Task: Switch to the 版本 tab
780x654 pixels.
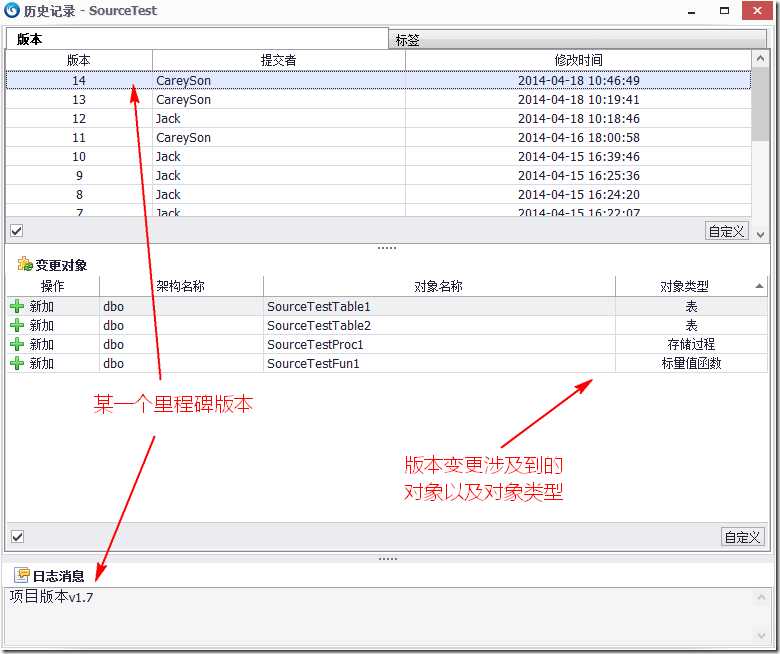Action: [196, 39]
